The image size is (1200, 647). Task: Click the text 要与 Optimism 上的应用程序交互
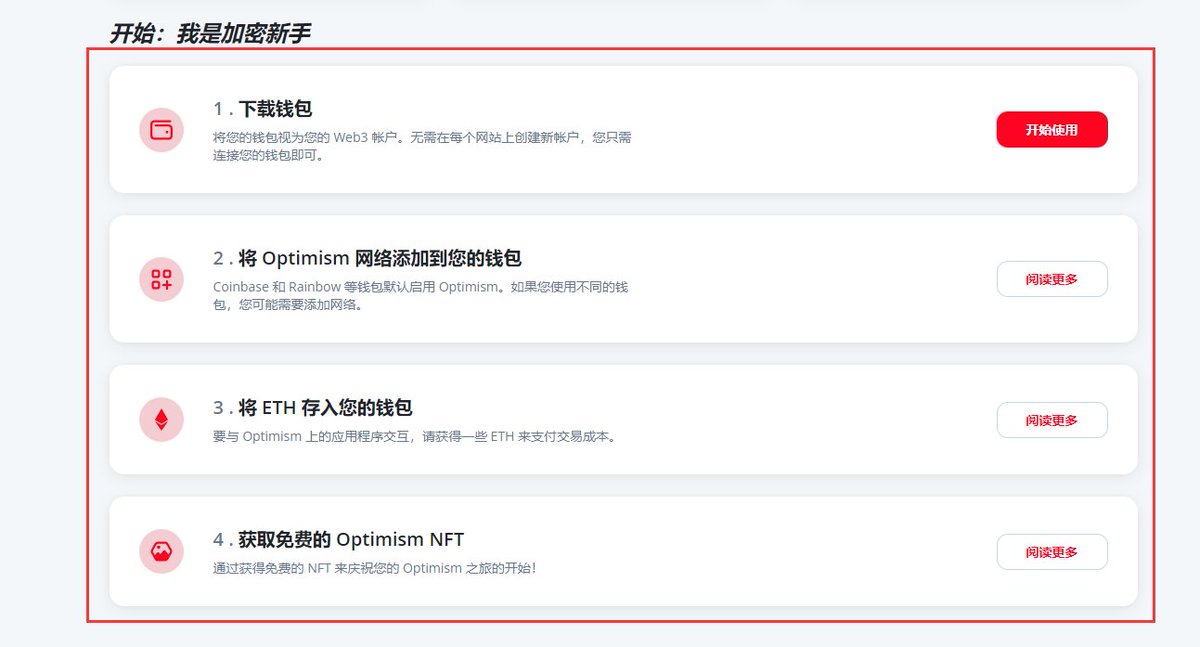pyautogui.click(x=414, y=437)
